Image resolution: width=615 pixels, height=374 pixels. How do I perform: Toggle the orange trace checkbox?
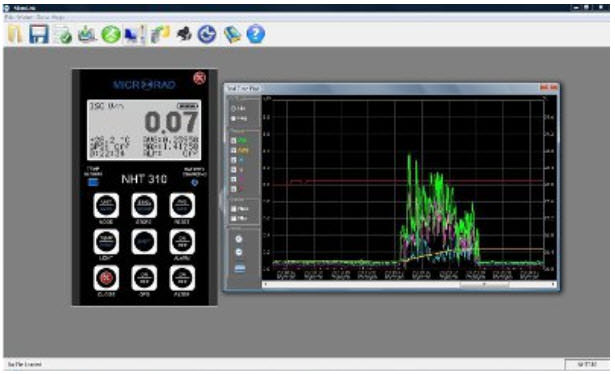[234, 150]
